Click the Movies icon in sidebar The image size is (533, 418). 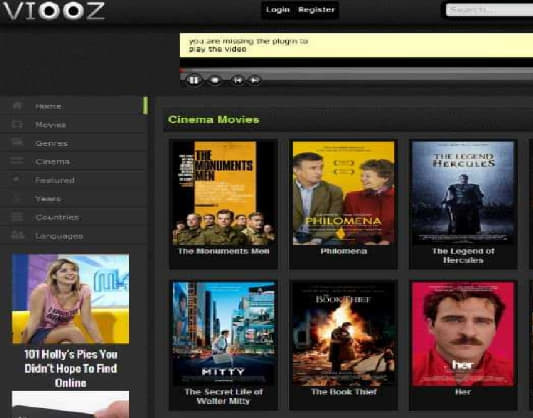[17, 124]
